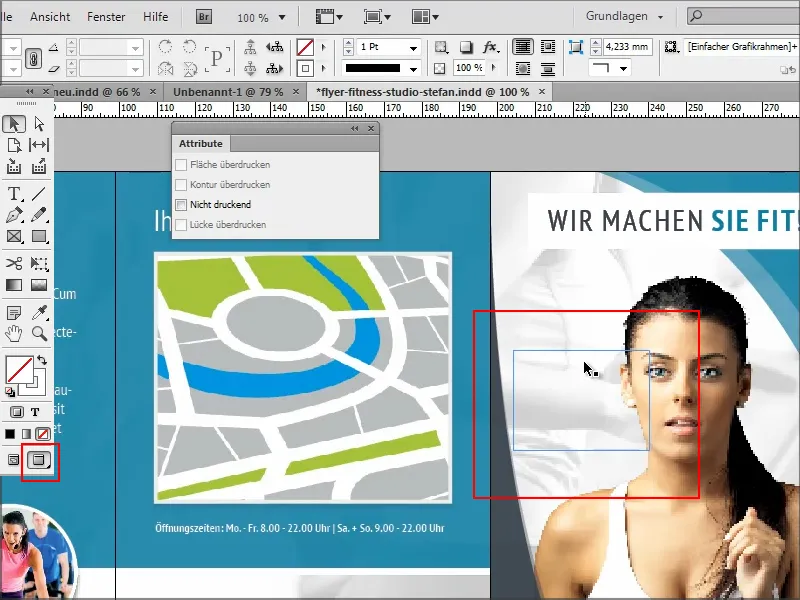
Task: Collapse the Attribute panel with arrows
Action: click(355, 129)
